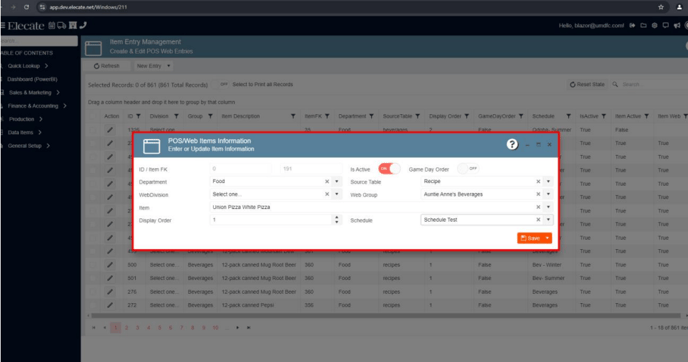Open the settings gear in top-right header
The width and height of the screenshot is (688, 362).
pyautogui.click(x=654, y=25)
